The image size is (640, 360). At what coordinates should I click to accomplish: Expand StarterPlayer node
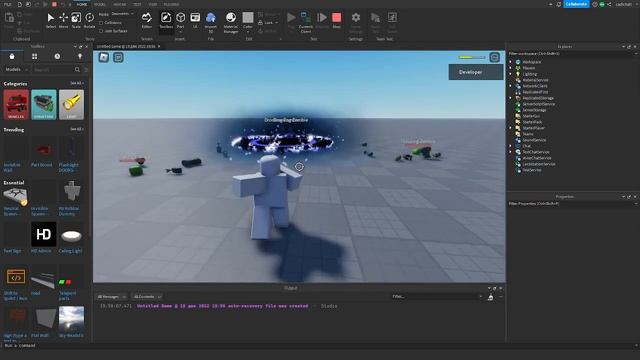click(510, 128)
